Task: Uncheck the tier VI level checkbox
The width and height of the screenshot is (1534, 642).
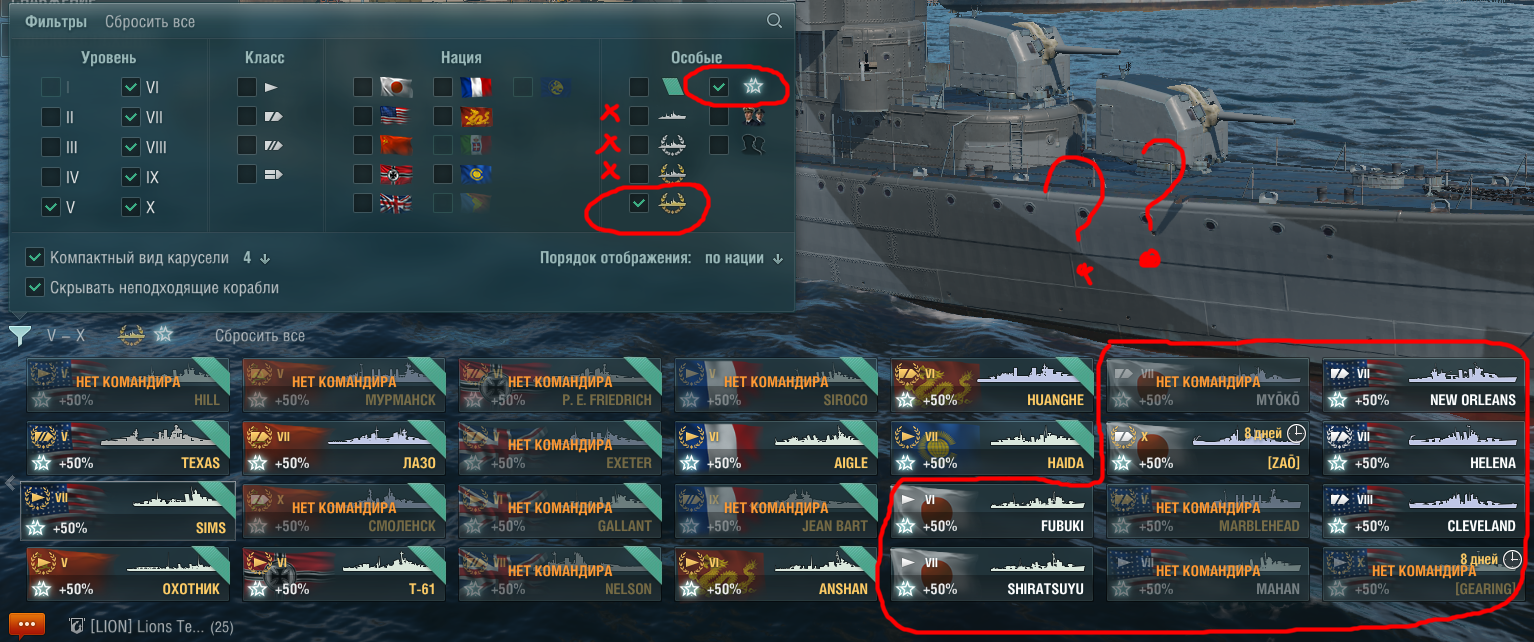Action: 131,87
